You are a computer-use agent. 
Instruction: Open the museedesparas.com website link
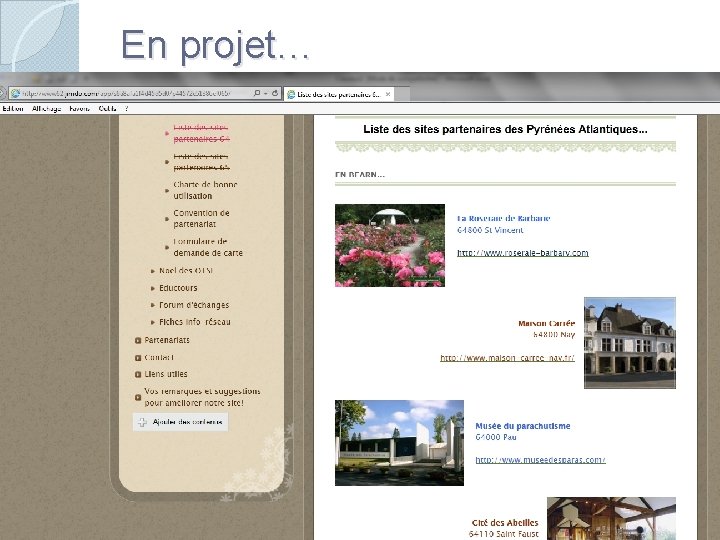point(540,460)
